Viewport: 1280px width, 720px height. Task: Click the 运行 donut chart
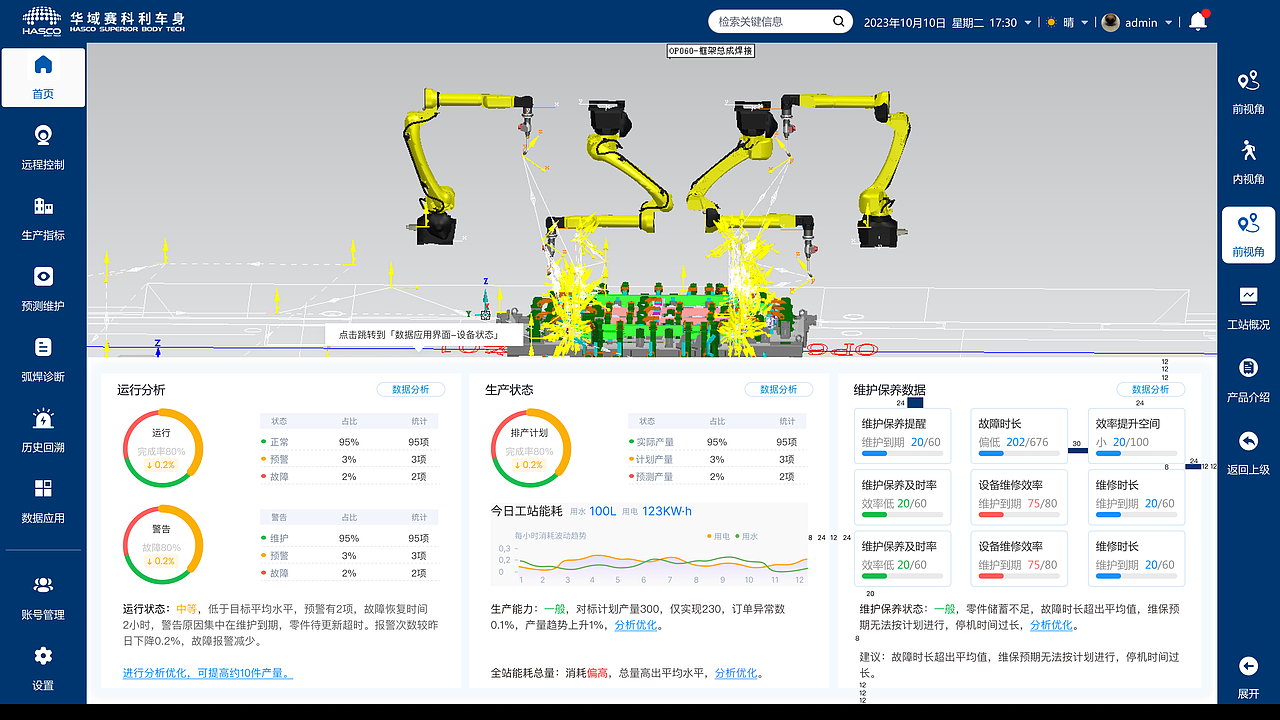162,449
